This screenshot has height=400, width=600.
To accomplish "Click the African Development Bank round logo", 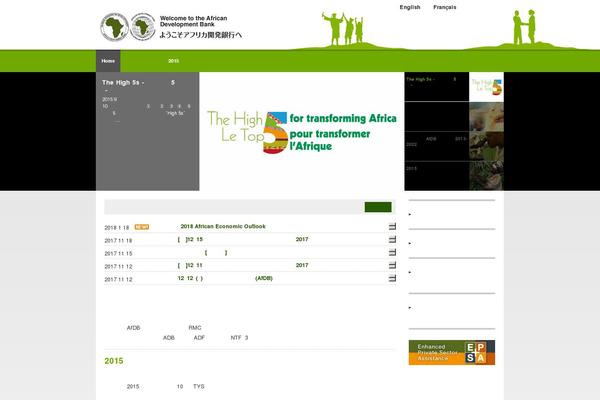I will 114,27.
